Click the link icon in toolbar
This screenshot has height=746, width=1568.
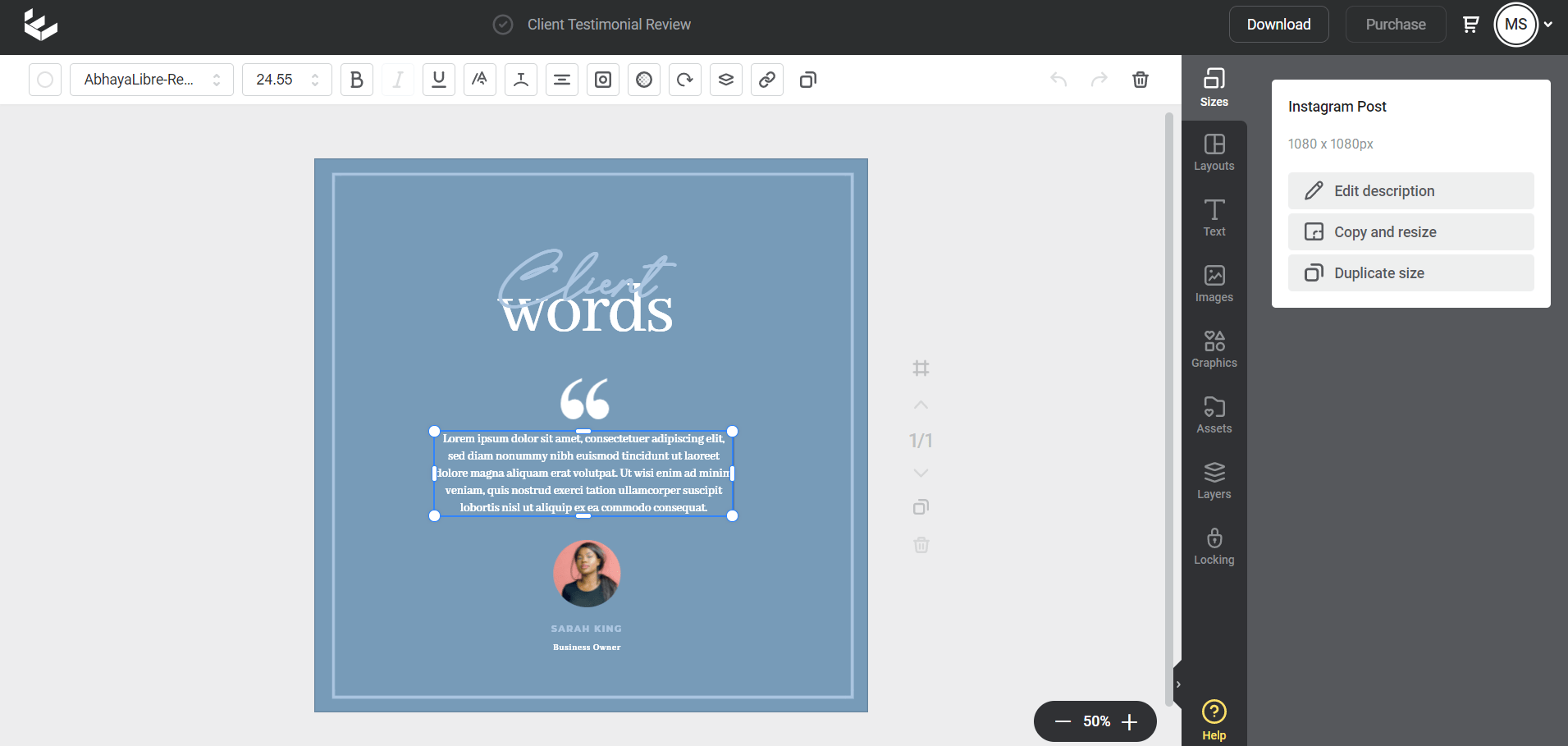tap(766, 80)
